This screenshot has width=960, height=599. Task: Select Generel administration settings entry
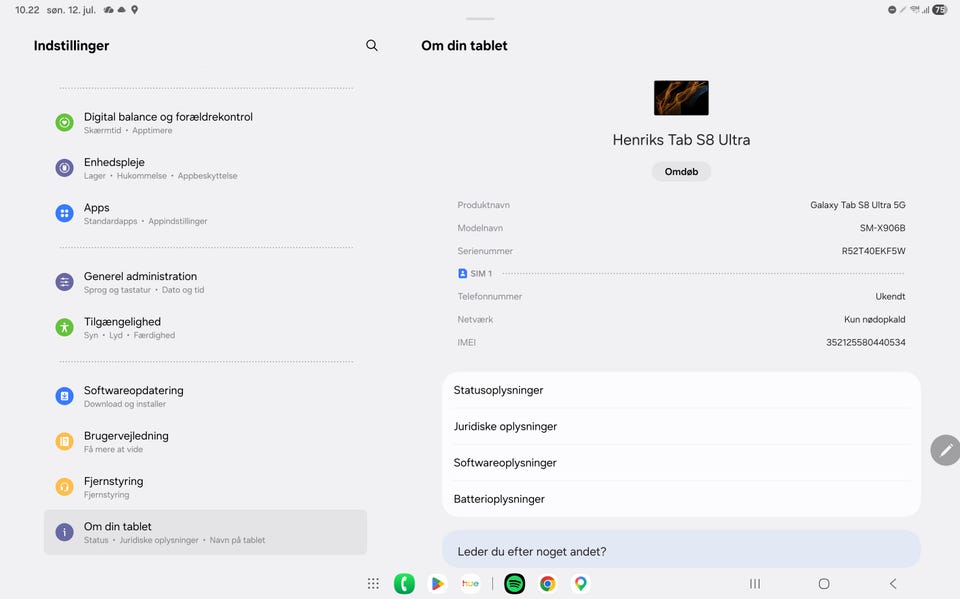205,282
